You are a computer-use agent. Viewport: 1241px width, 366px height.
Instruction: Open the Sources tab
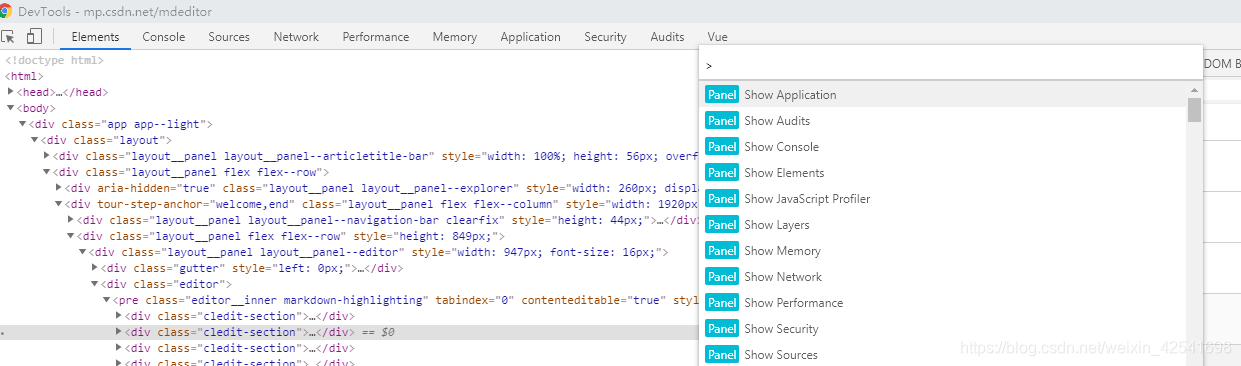pyautogui.click(x=229, y=37)
